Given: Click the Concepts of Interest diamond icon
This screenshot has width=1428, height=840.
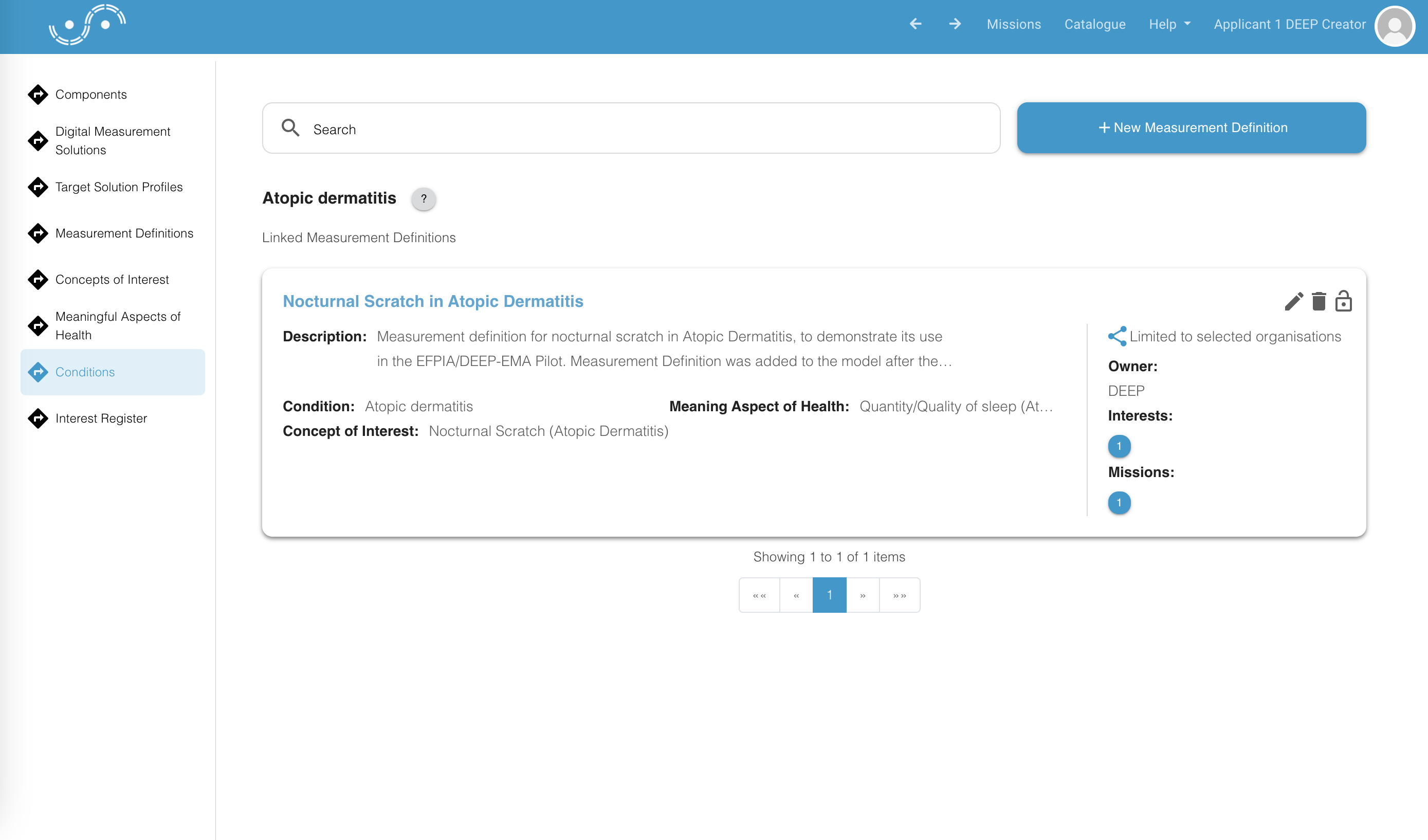Looking at the screenshot, I should [x=38, y=280].
